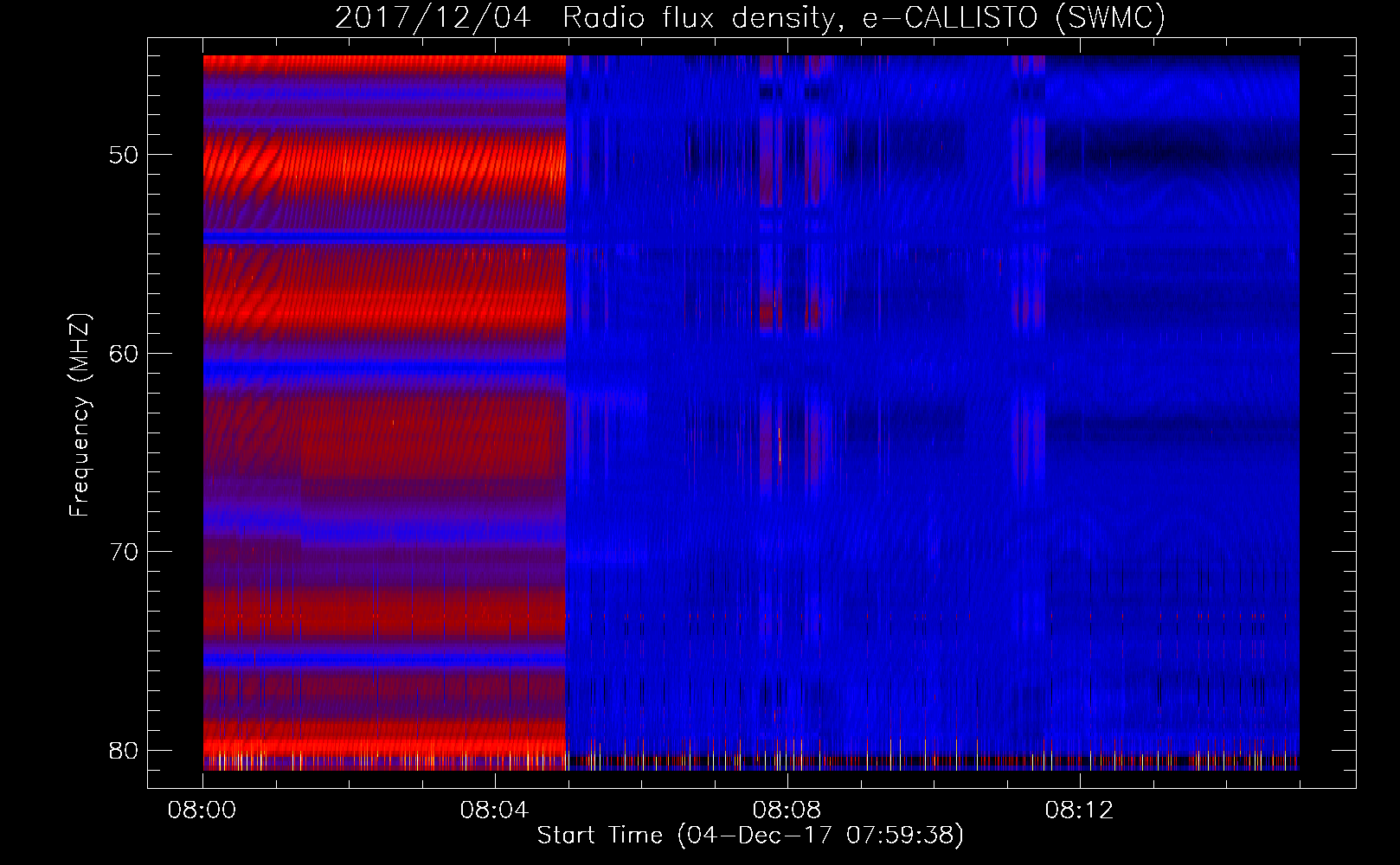Click the 80 frequency tick label
The width and height of the screenshot is (1400, 865).
pyautogui.click(x=124, y=750)
